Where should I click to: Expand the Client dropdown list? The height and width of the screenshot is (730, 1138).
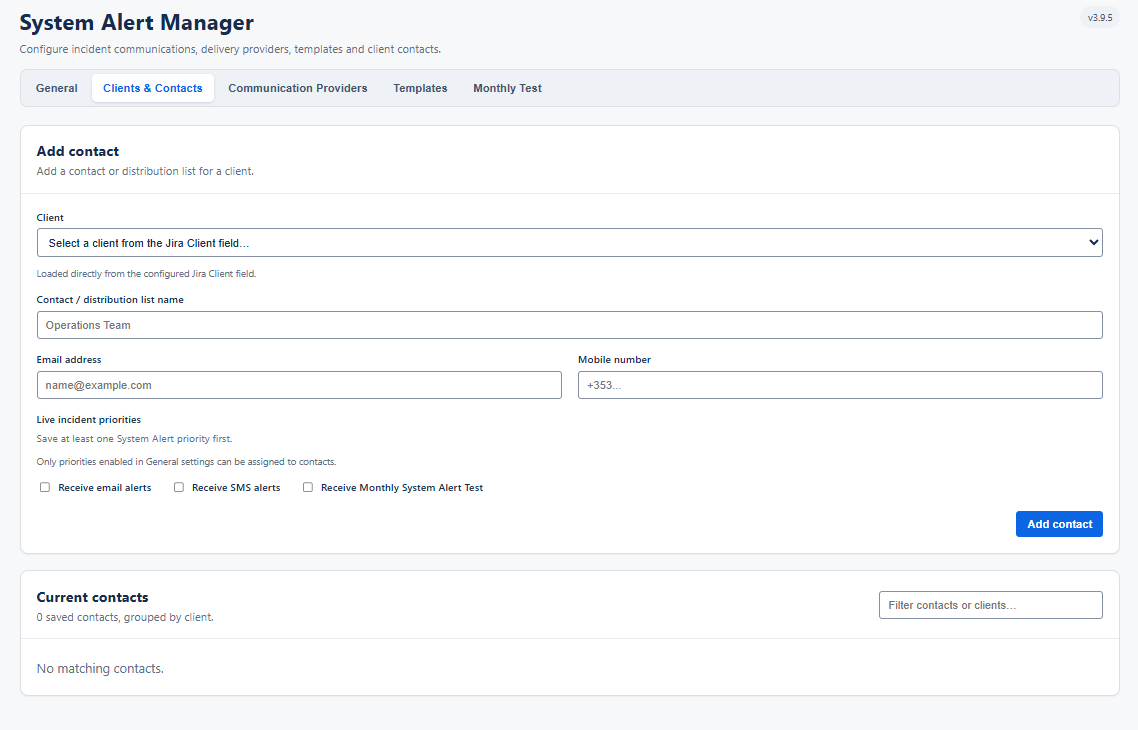(570, 242)
